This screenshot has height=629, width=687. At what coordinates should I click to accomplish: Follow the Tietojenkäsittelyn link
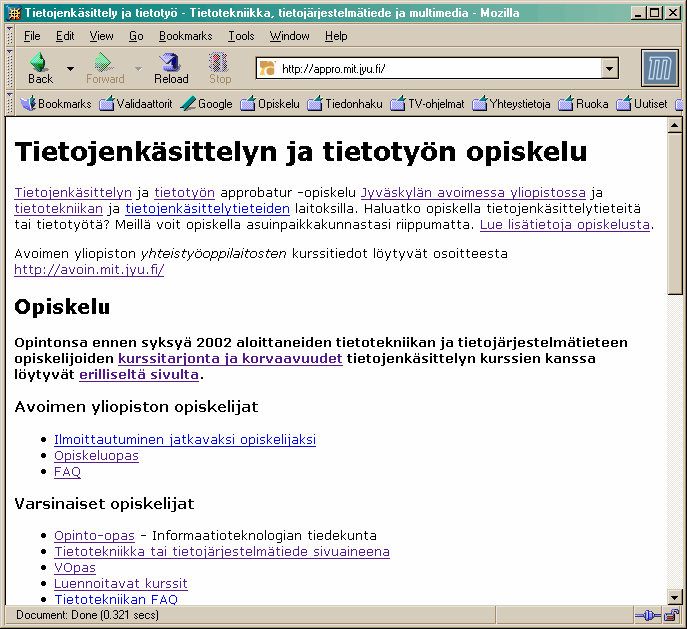point(73,193)
